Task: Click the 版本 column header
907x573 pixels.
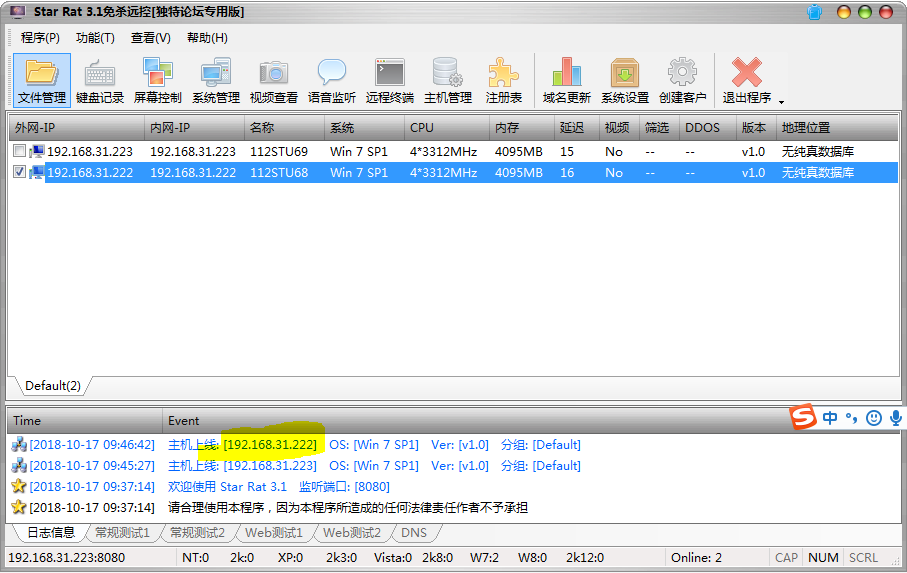Action: 755,128
